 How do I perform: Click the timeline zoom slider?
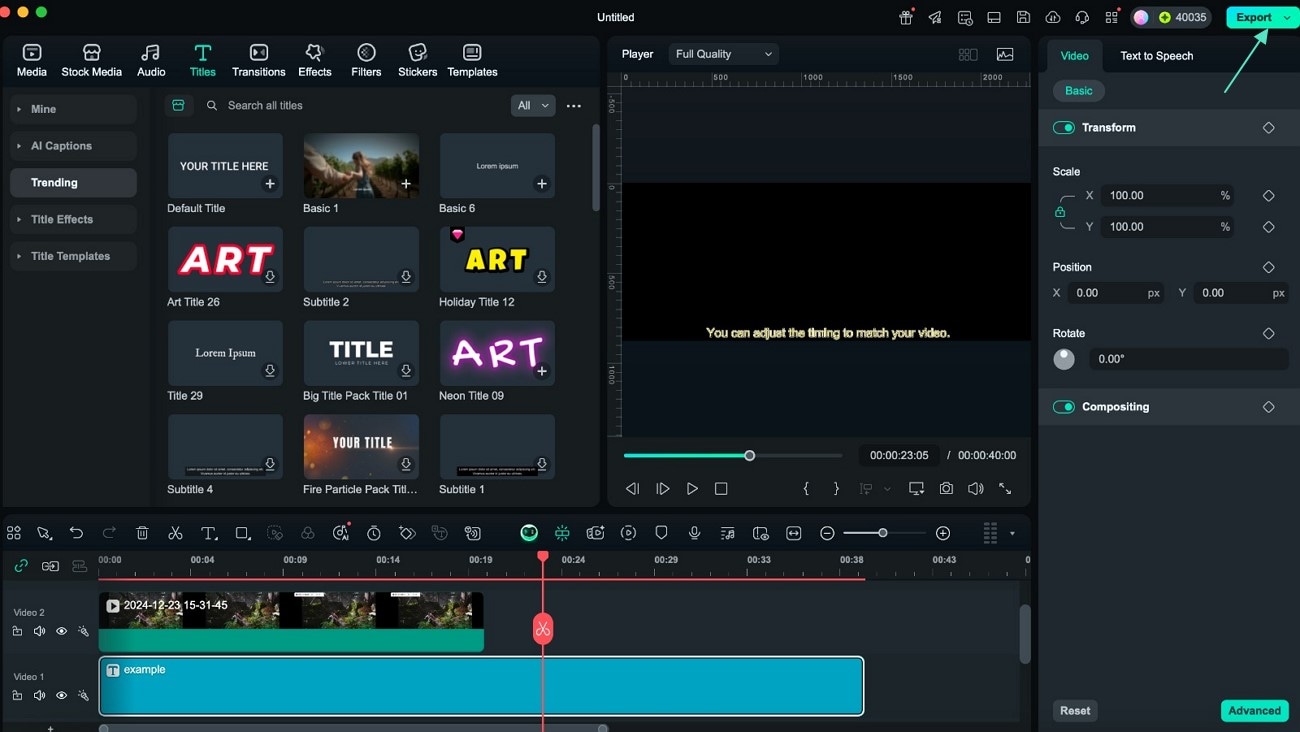[x=883, y=534]
